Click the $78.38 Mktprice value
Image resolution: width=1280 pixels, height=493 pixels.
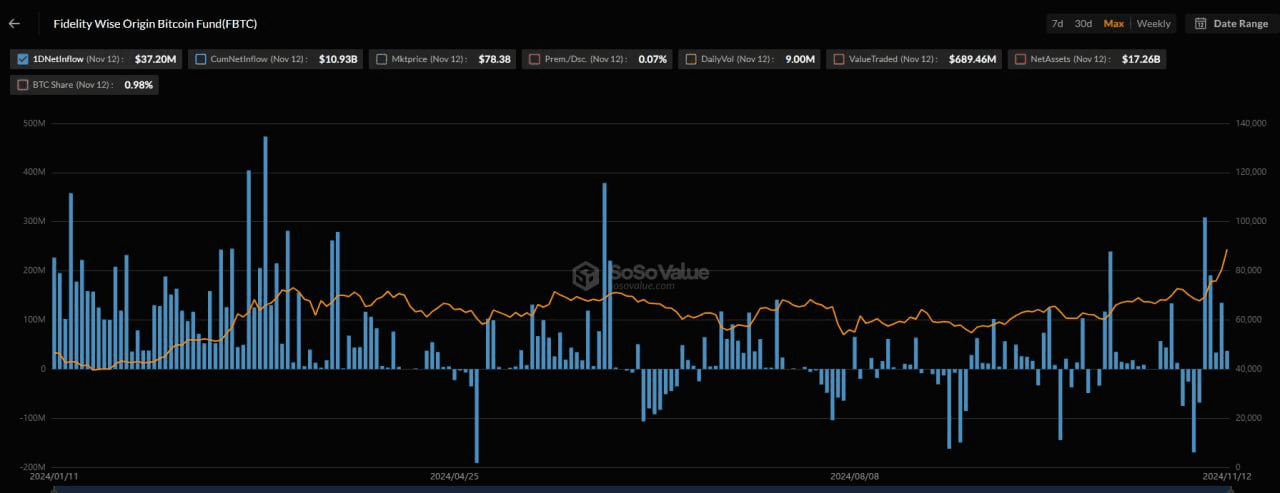click(494, 60)
